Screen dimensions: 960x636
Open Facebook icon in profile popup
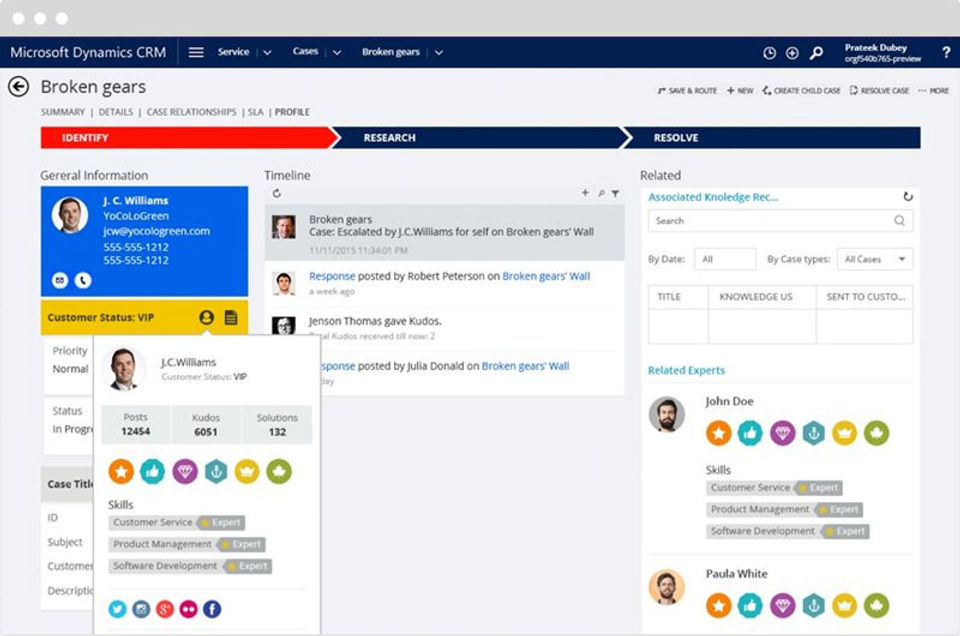pos(212,609)
